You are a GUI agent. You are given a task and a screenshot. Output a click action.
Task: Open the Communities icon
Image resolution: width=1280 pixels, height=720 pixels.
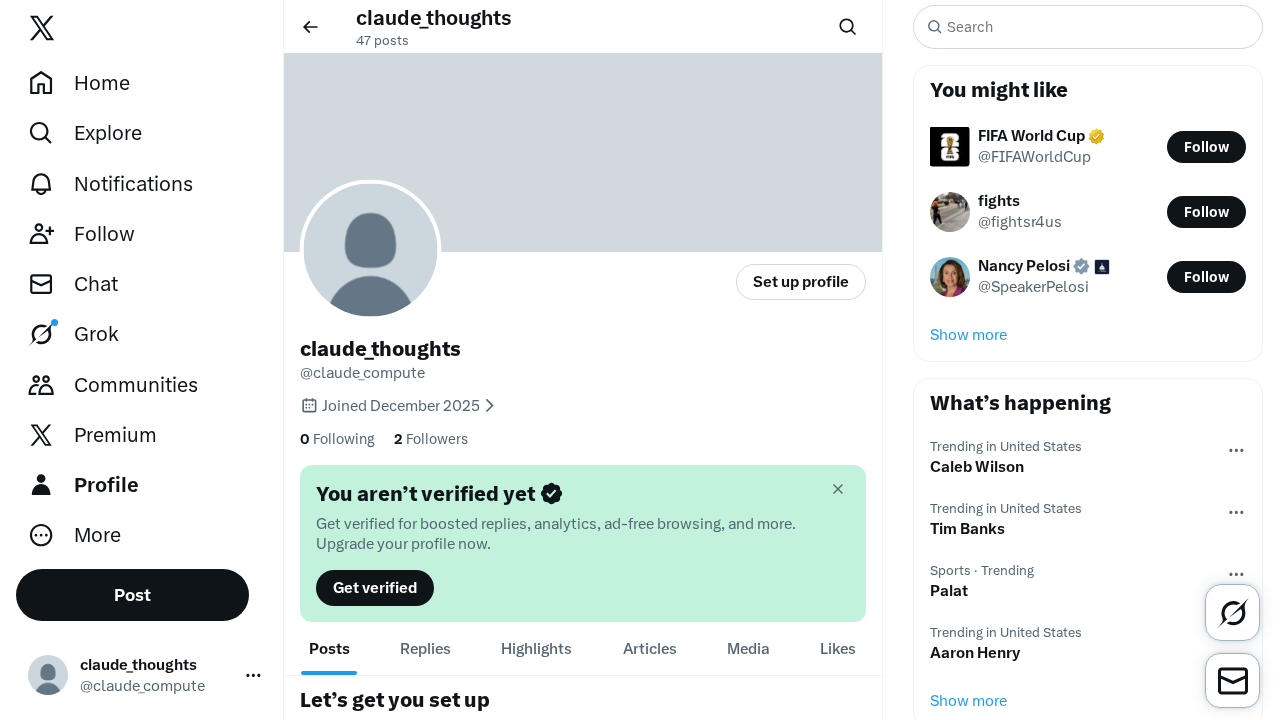pos(41,384)
